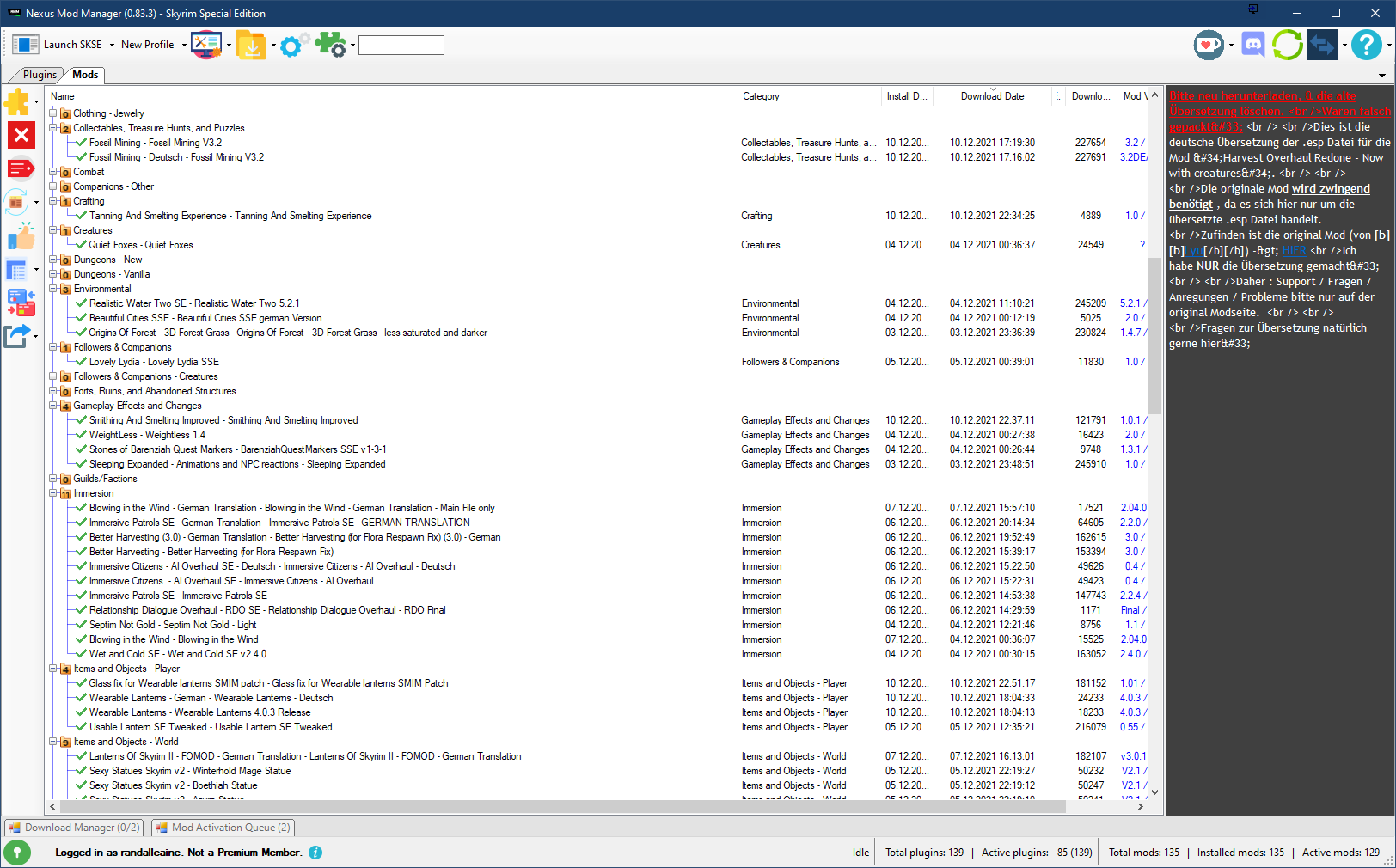Click the thumbs-up endorse mod icon

coord(21,236)
